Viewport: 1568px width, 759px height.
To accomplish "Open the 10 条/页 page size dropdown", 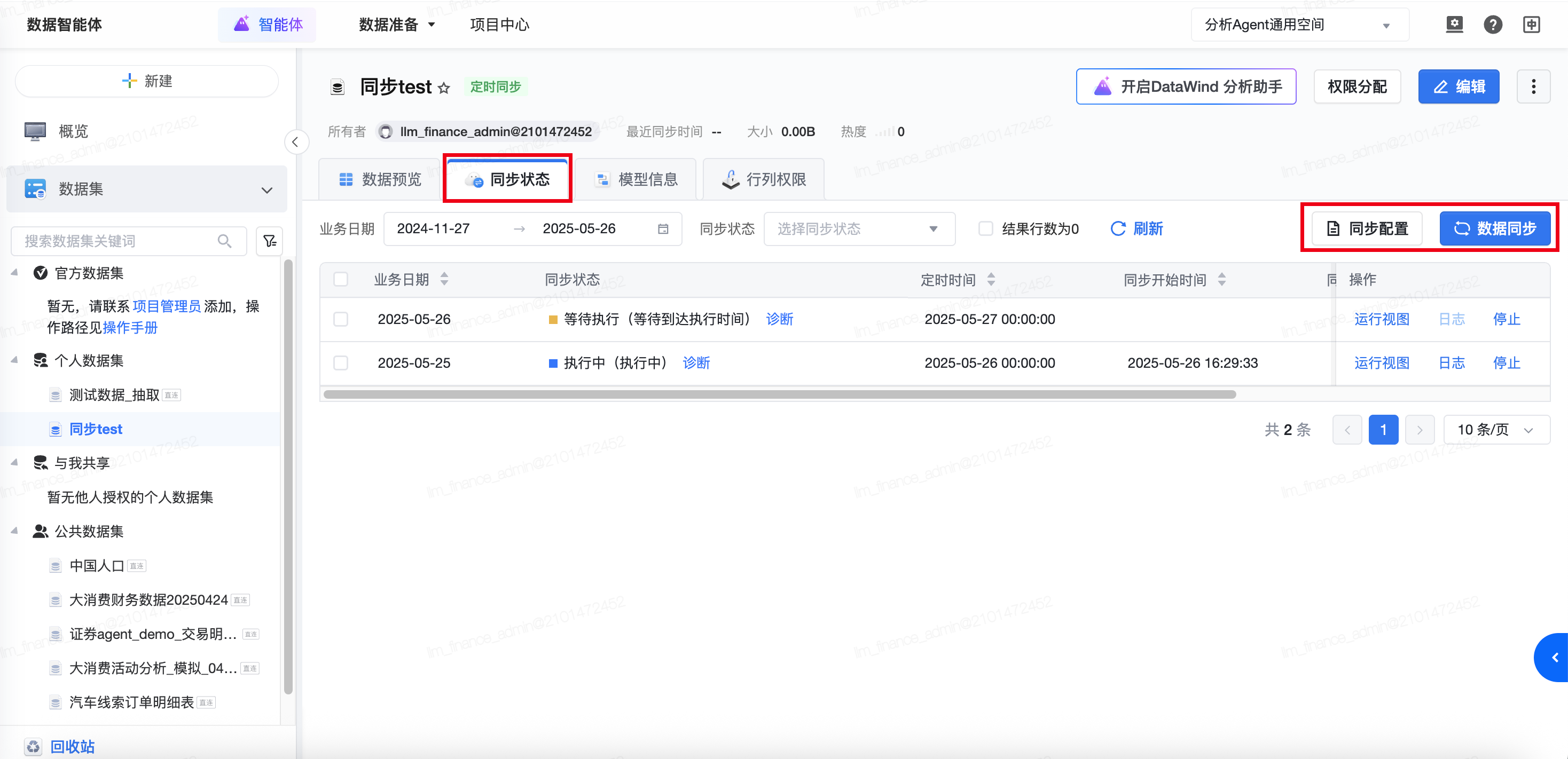I will click(x=1496, y=430).
